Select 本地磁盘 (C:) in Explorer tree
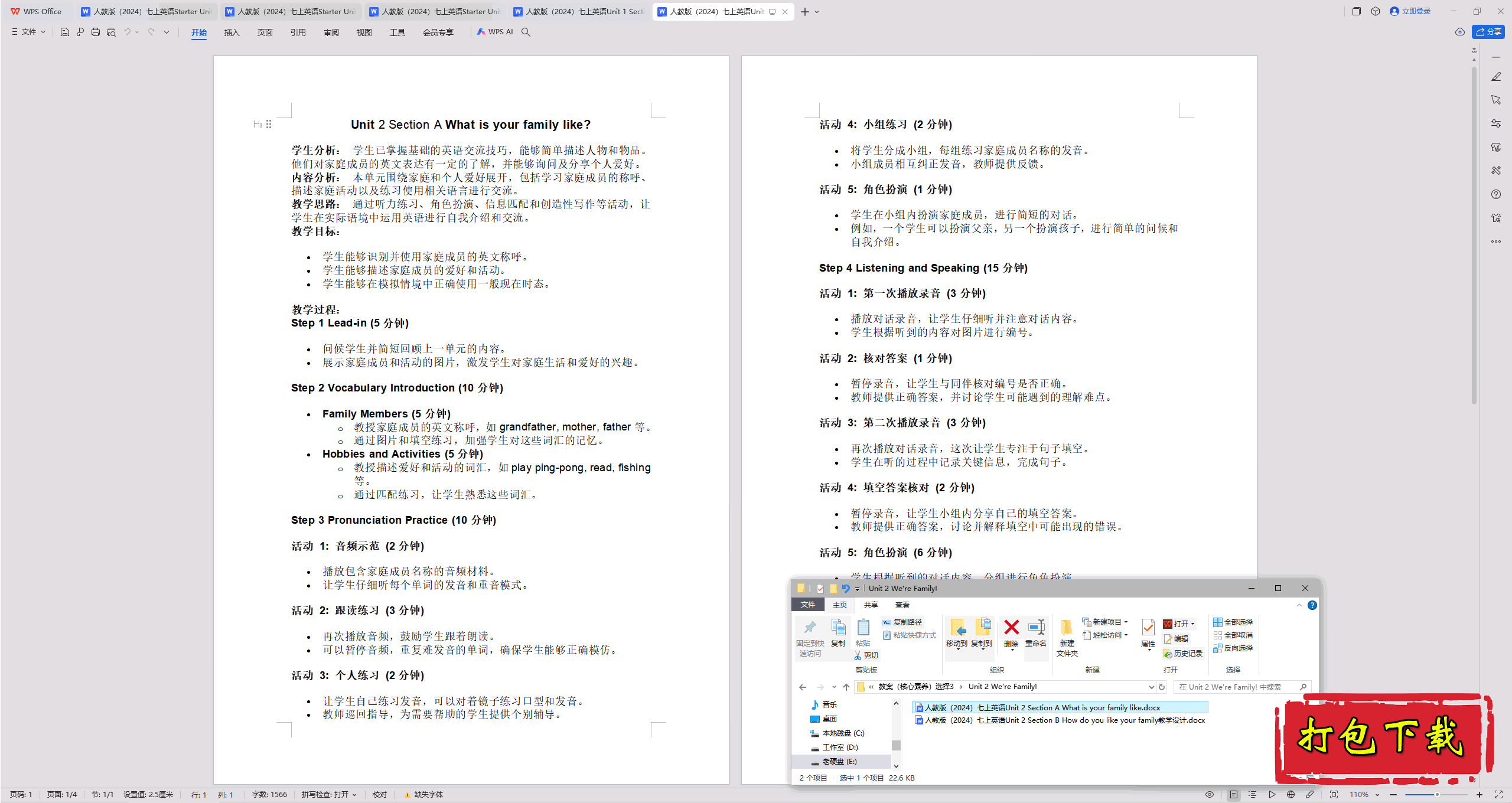The image size is (1512, 803). [x=838, y=733]
